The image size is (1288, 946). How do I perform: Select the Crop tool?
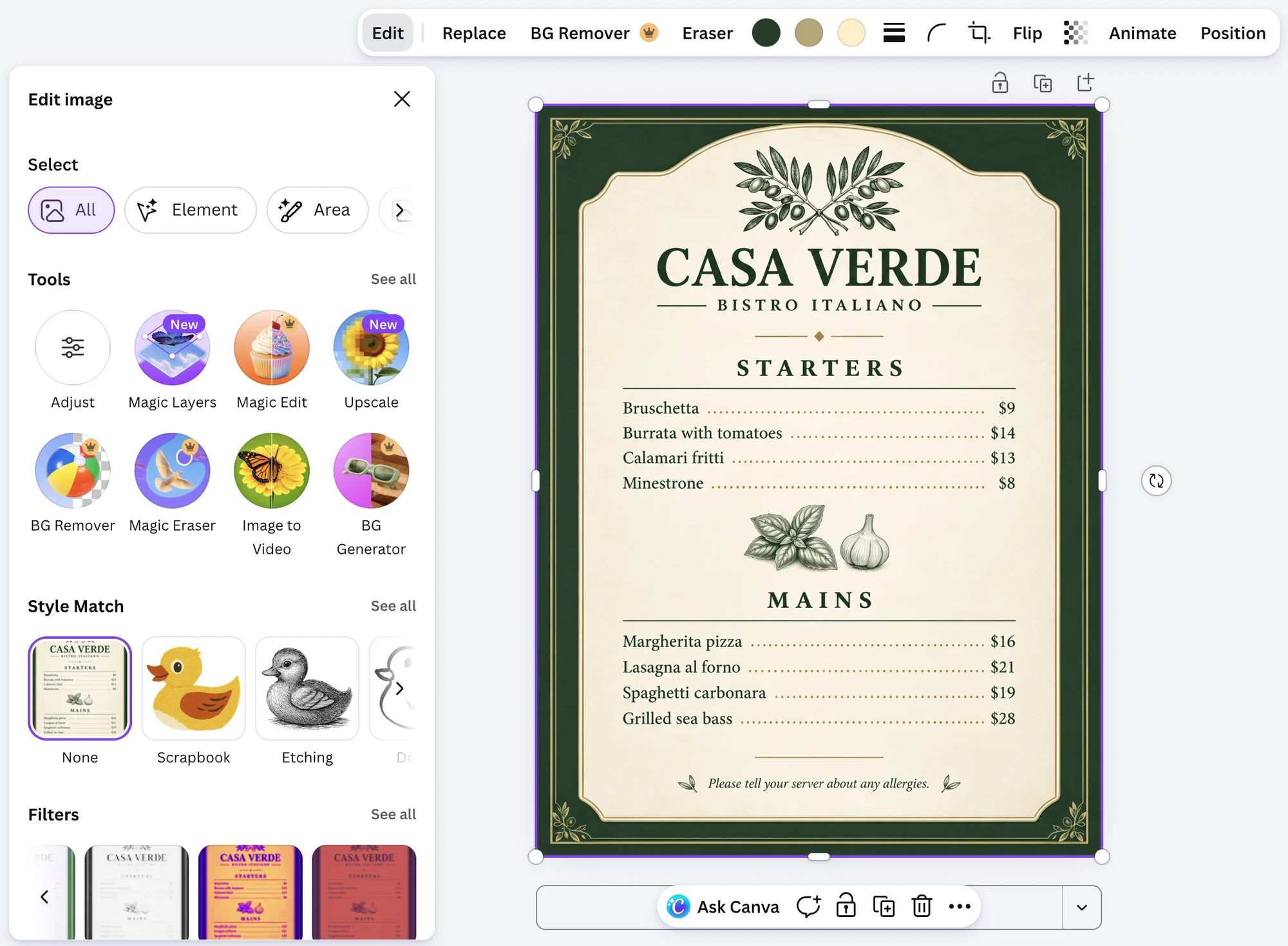(979, 33)
